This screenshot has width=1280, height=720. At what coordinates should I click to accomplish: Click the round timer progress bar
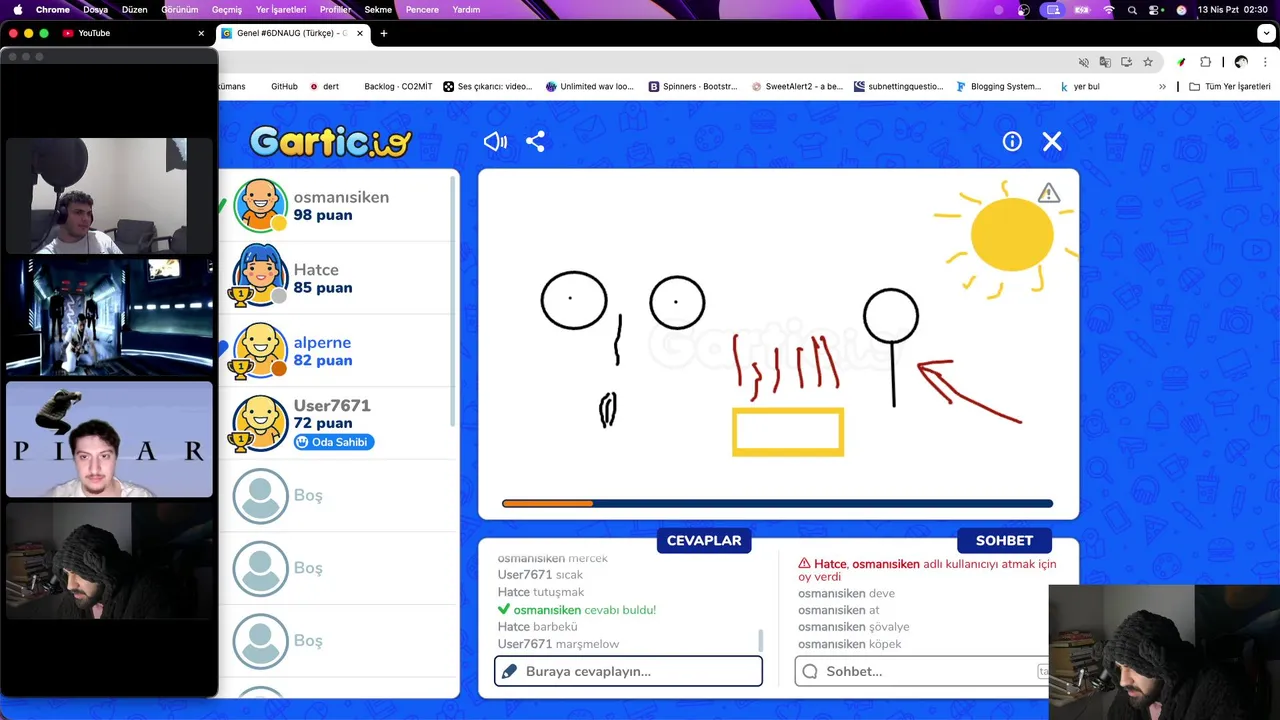click(777, 504)
